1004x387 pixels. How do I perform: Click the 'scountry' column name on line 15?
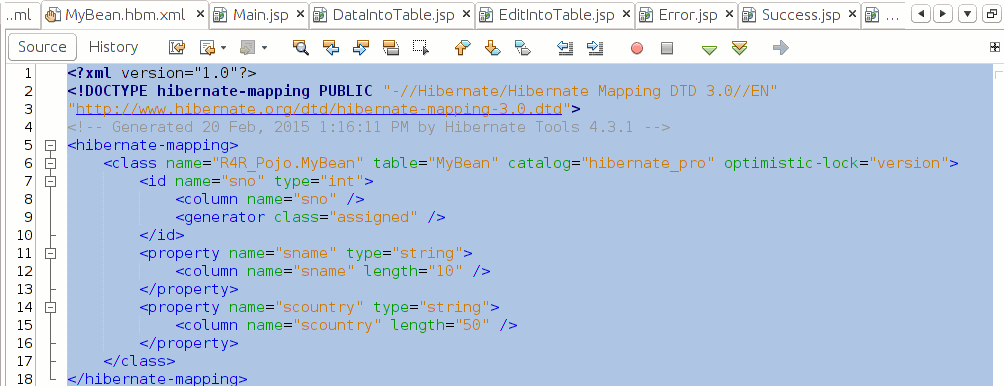[x=337, y=325]
